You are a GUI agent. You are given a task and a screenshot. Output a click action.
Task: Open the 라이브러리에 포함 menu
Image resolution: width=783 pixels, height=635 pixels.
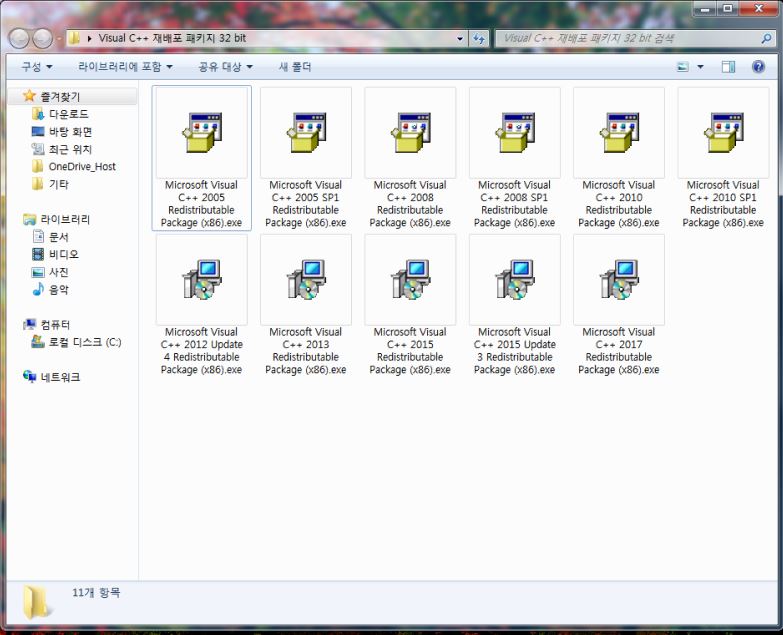coord(125,67)
